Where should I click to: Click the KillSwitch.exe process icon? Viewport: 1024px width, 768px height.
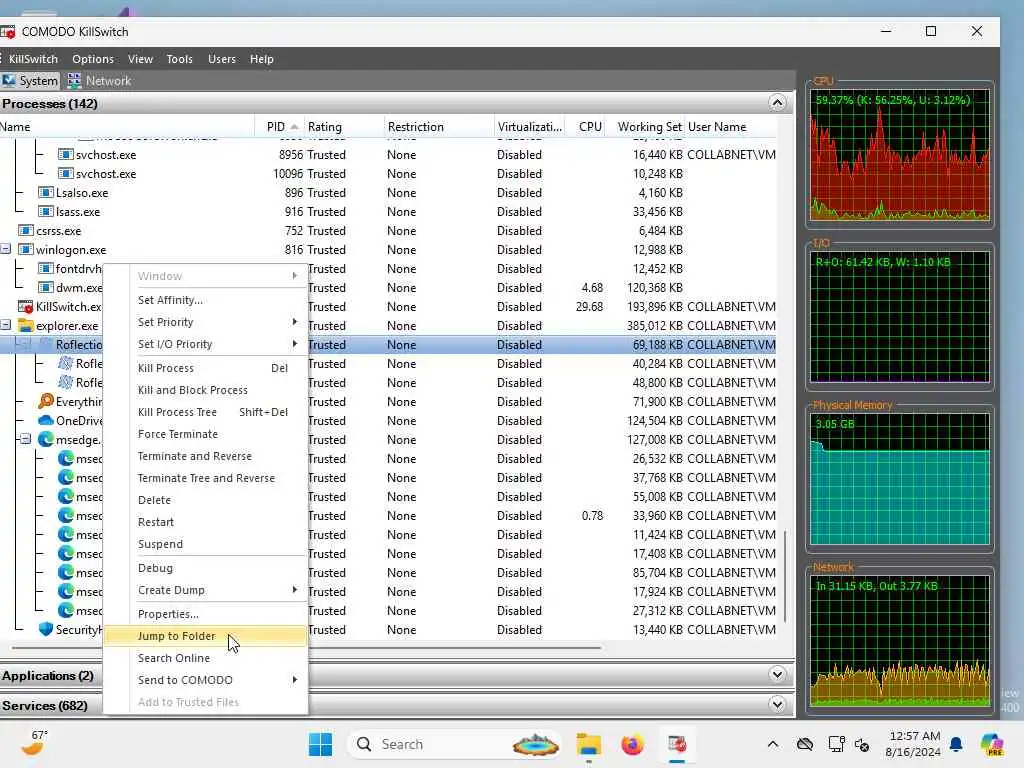25,306
